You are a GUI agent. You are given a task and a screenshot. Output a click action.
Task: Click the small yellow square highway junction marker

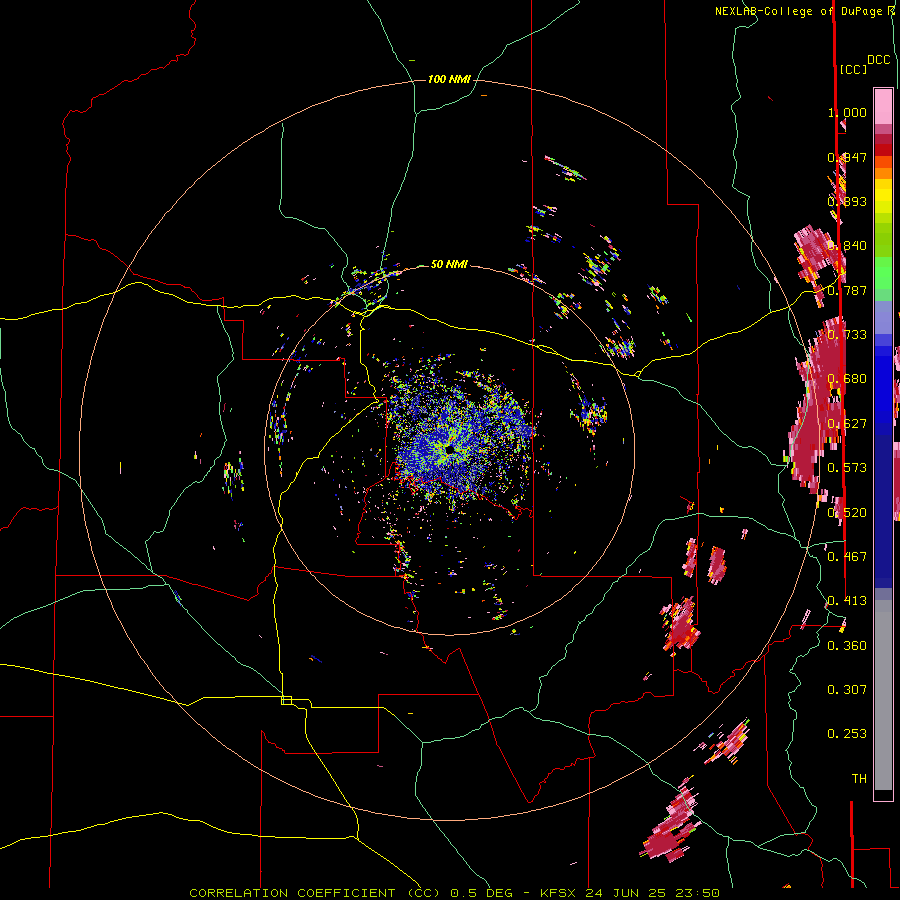(x=286, y=700)
